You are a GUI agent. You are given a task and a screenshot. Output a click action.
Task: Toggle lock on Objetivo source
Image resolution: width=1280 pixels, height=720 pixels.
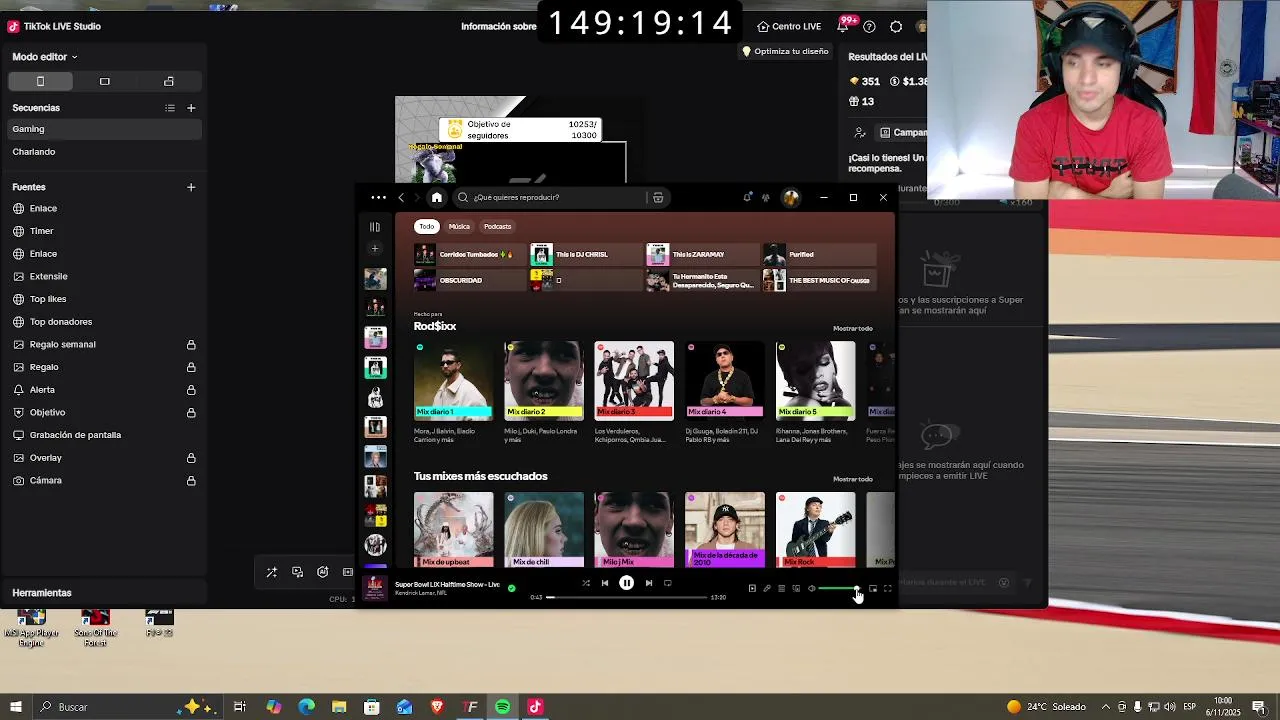click(191, 413)
